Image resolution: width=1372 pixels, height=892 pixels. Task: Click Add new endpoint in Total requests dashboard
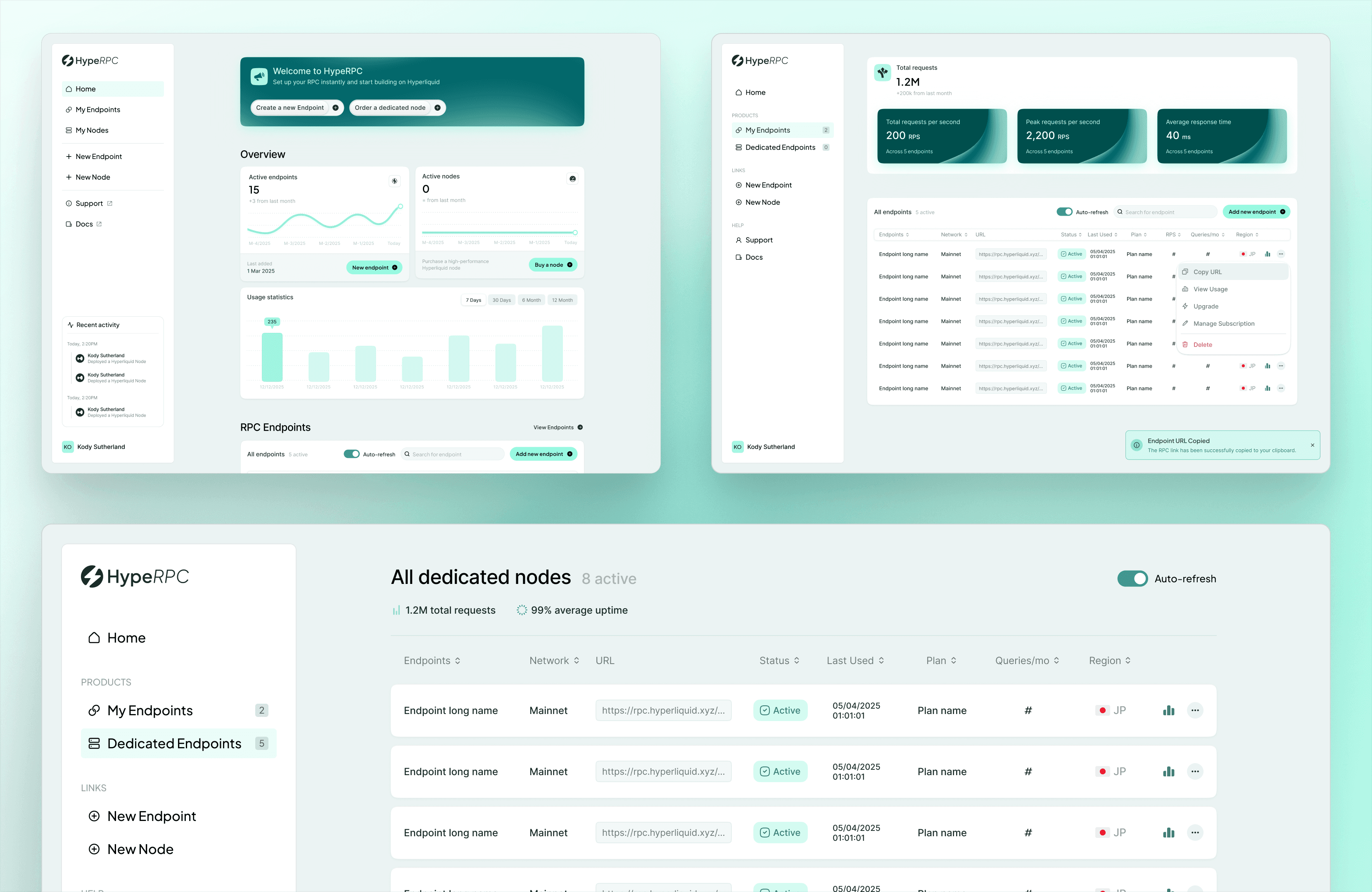click(x=1257, y=212)
